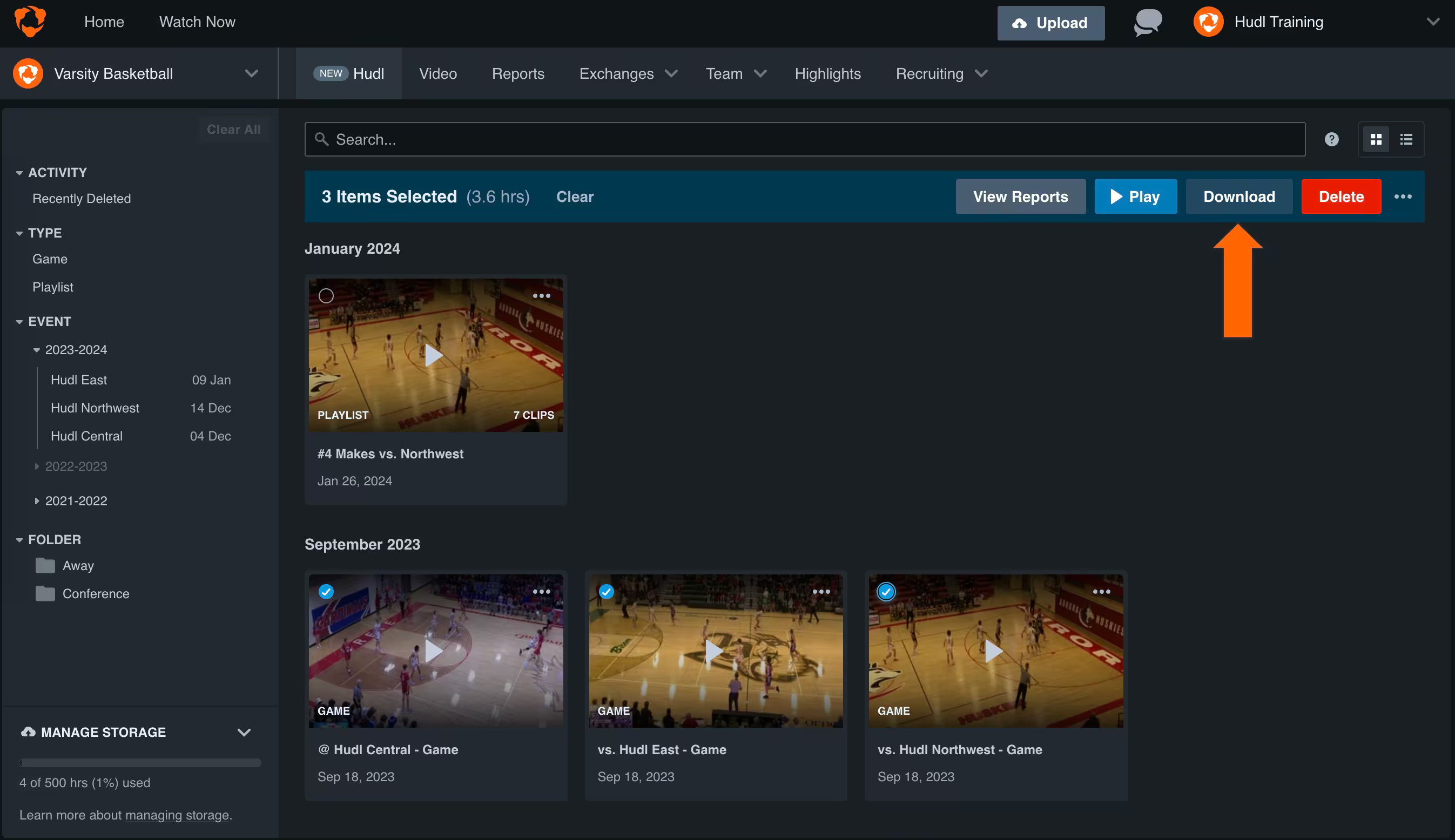Collapse the FOLDER section
Viewport: 1455px width, 840px height.
pos(19,539)
